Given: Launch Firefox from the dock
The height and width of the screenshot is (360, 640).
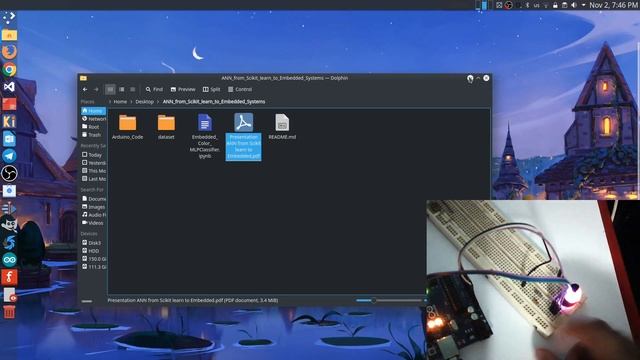Looking at the screenshot, I should tap(9, 52).
